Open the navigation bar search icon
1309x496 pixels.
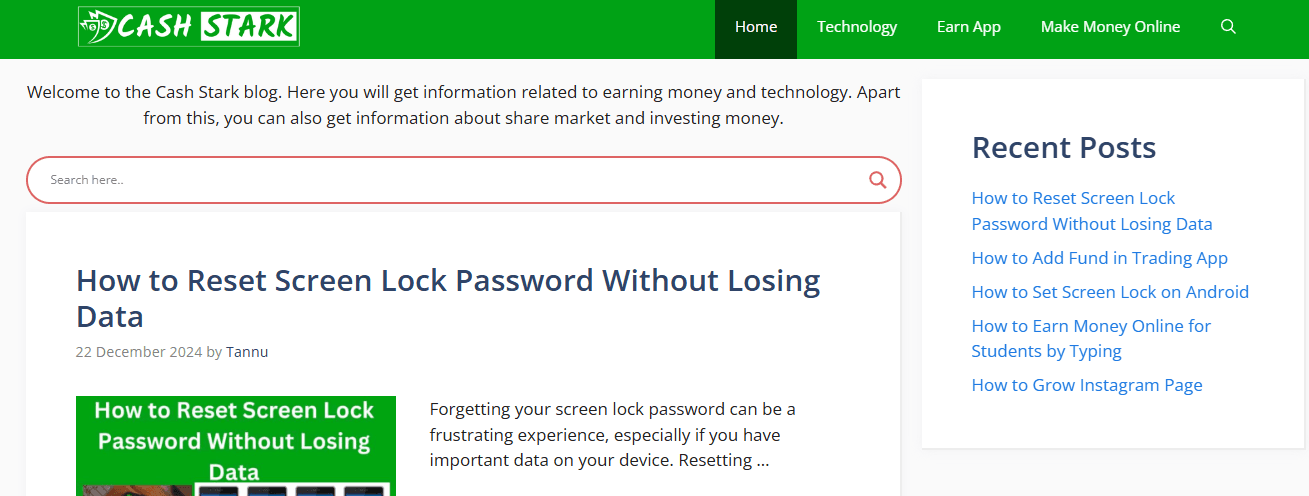pos(1228,27)
